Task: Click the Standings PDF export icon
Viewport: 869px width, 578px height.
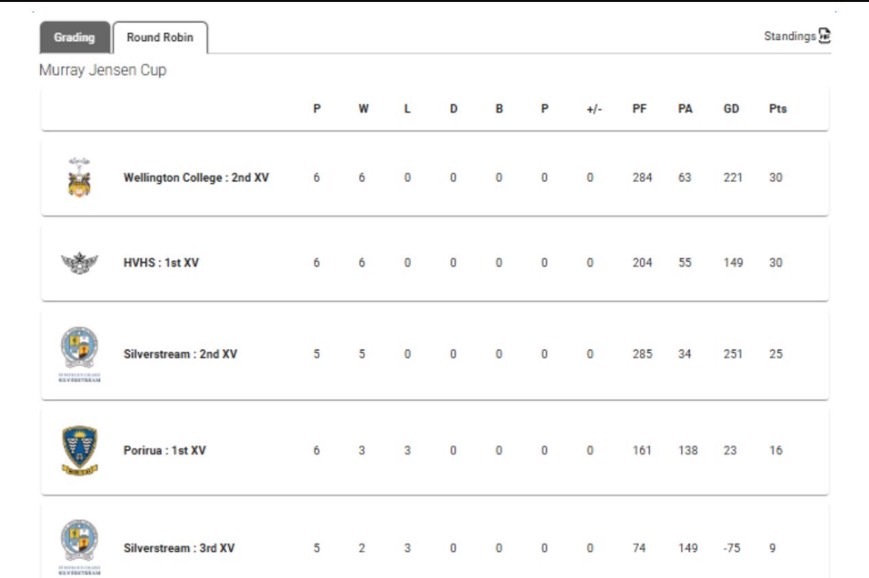Action: click(x=825, y=36)
